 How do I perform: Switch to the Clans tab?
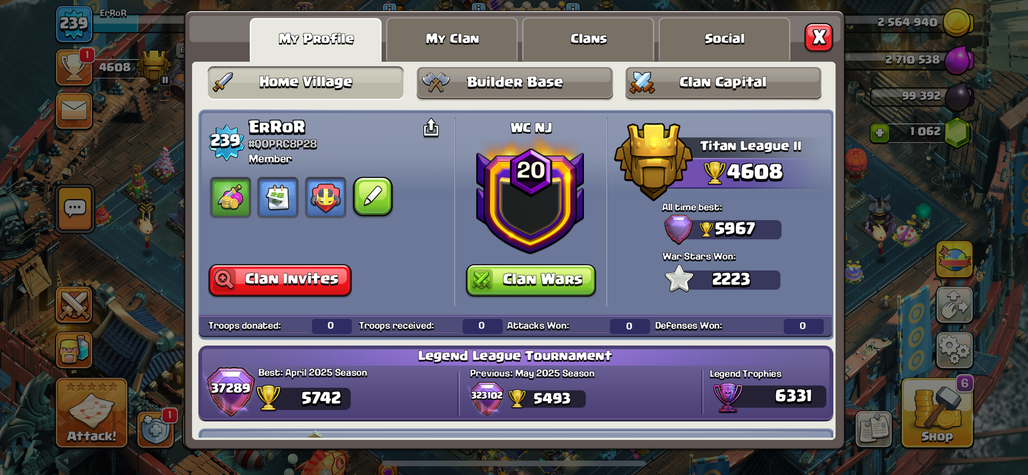(x=588, y=39)
